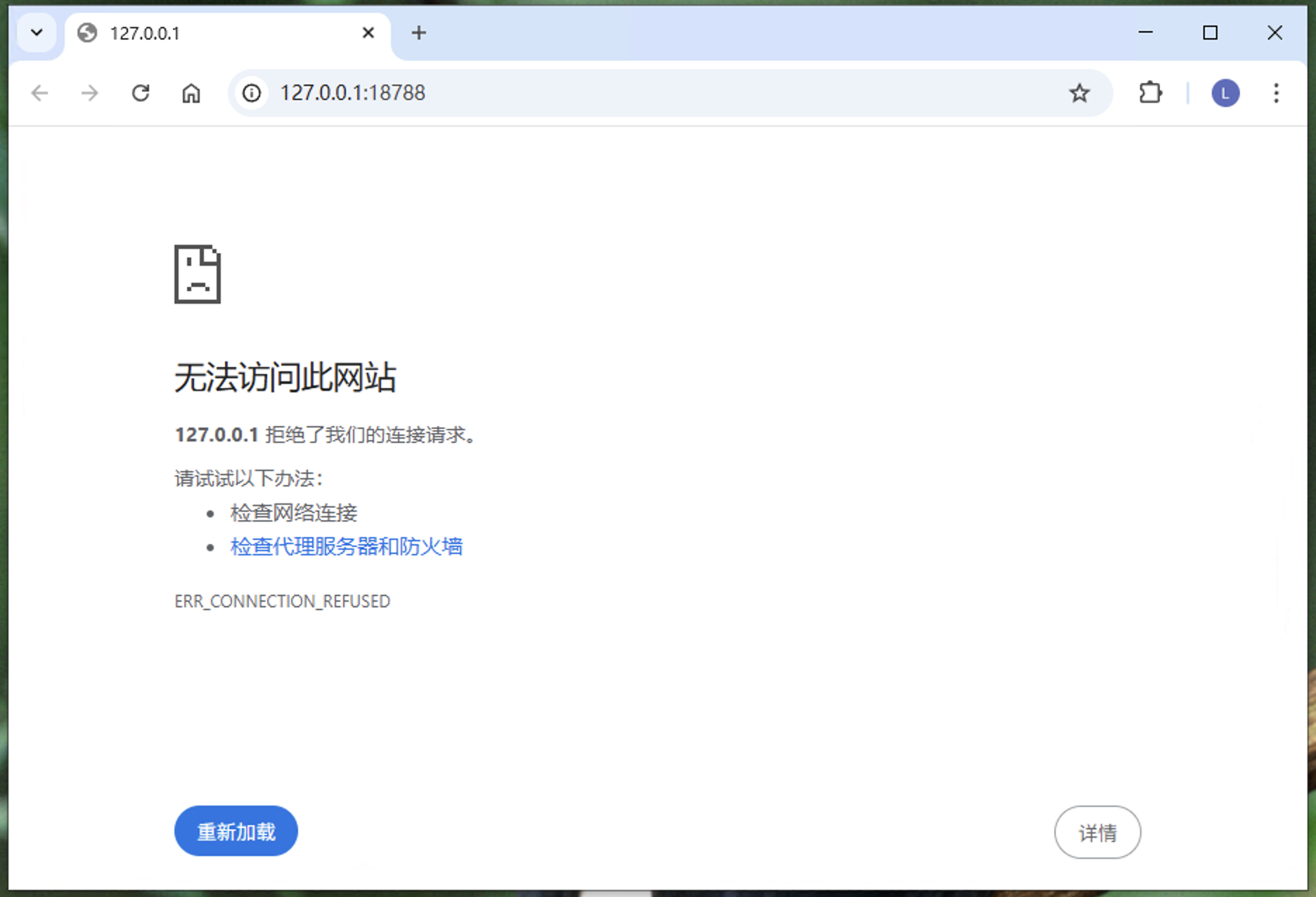The image size is (1316, 897).
Task: Bookmark this page with the star icon
Action: (x=1079, y=93)
